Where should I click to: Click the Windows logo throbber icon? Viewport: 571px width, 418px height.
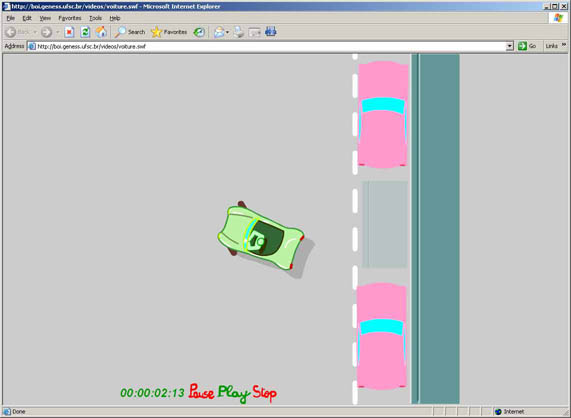pos(558,18)
